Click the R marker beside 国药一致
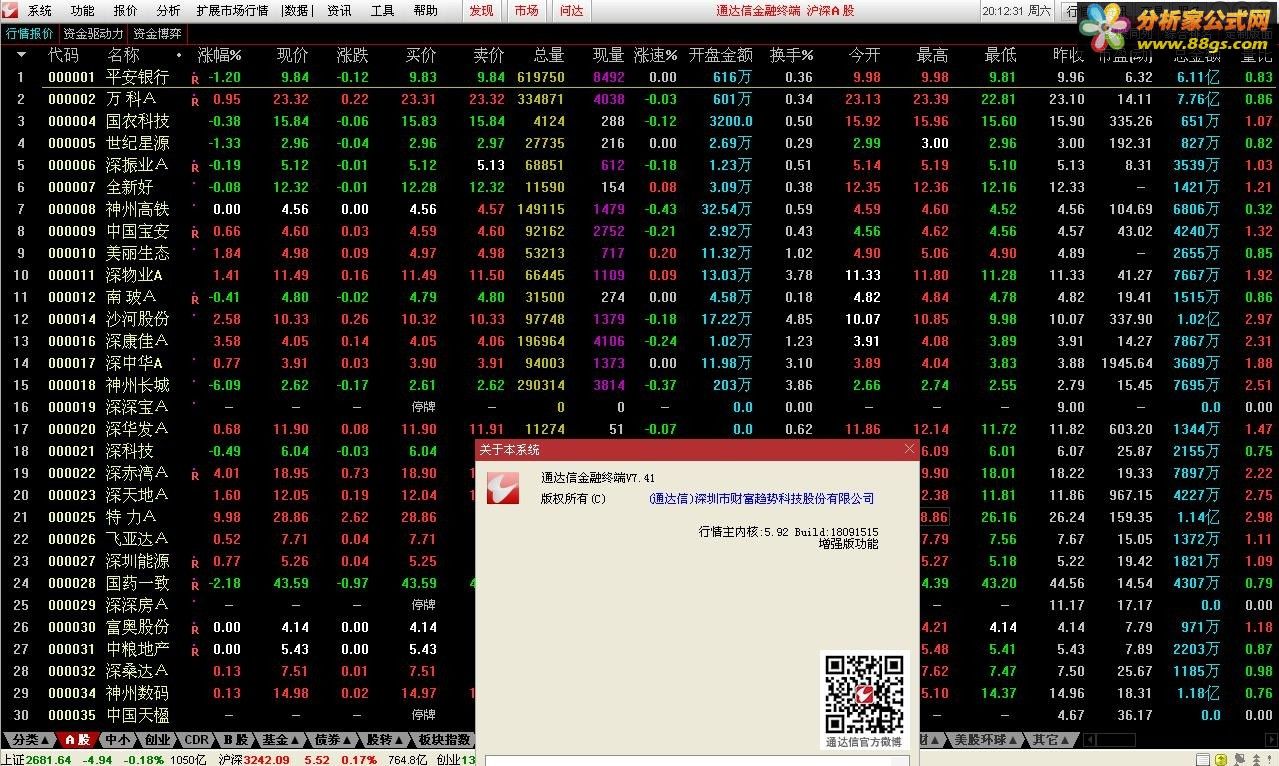Image resolution: width=1279 pixels, height=766 pixels. [195, 584]
